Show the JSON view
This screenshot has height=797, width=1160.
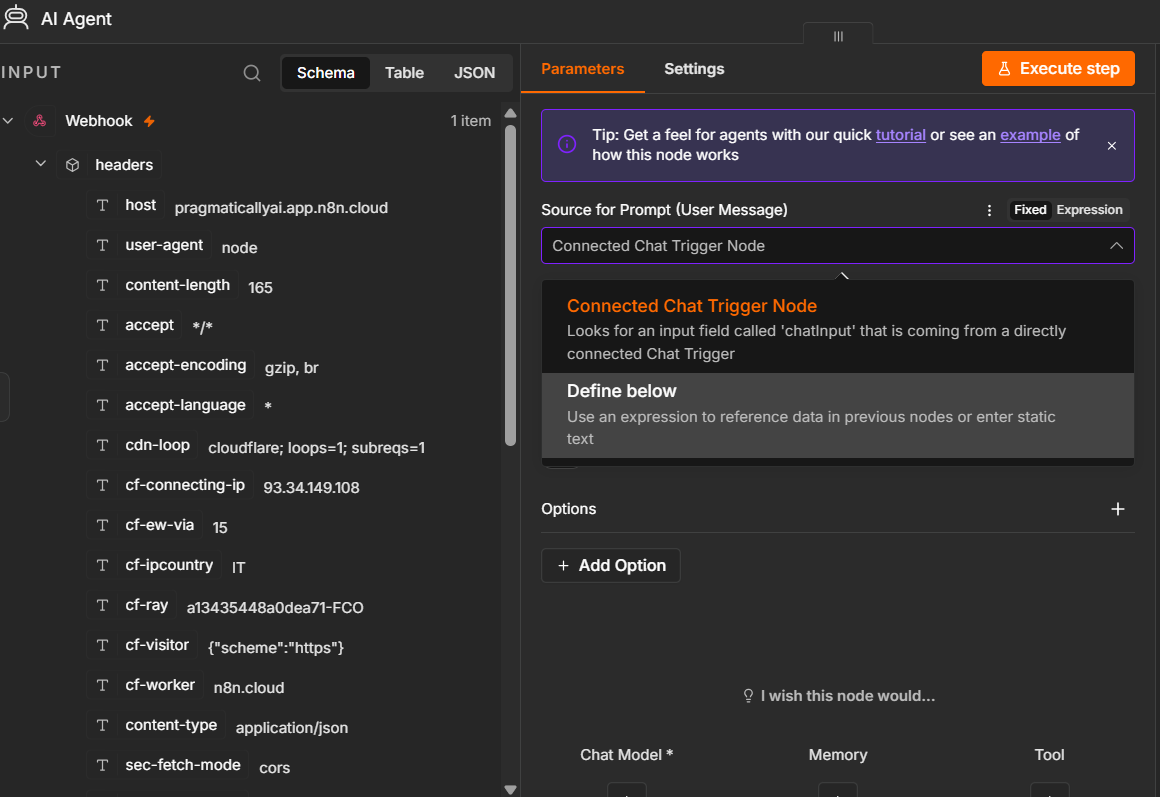(474, 73)
